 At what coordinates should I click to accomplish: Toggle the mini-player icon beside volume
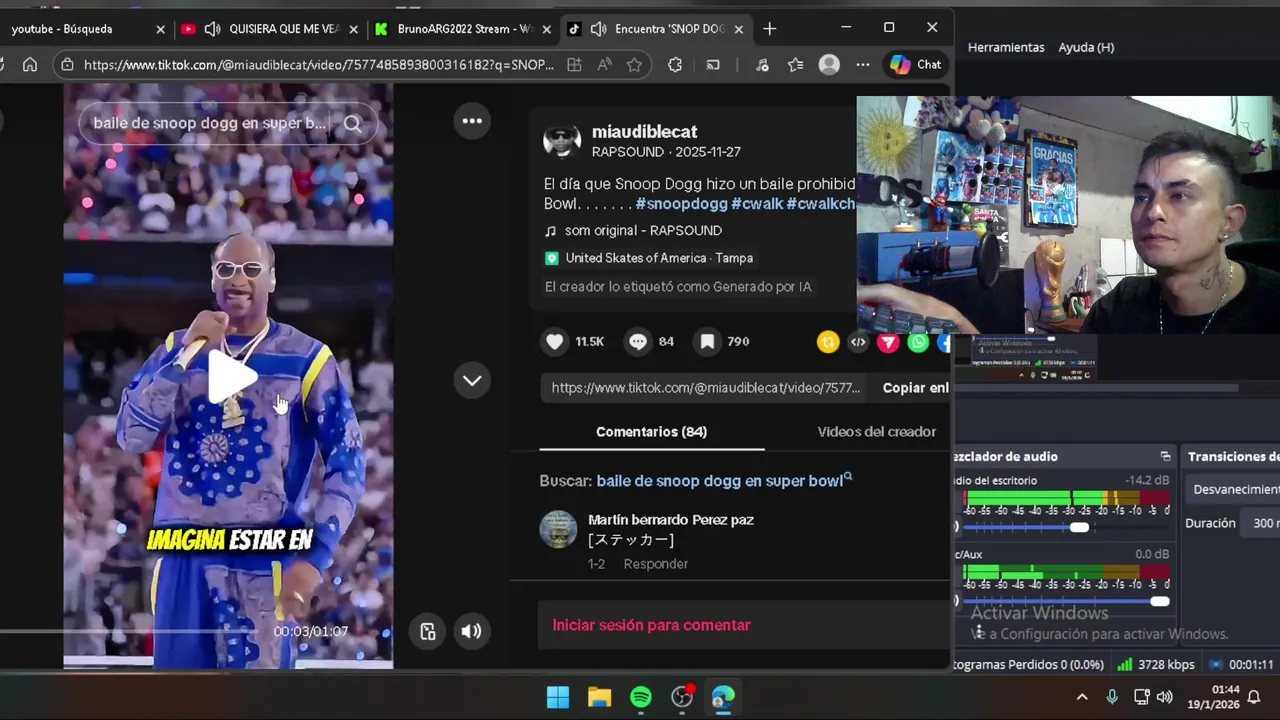(x=428, y=631)
